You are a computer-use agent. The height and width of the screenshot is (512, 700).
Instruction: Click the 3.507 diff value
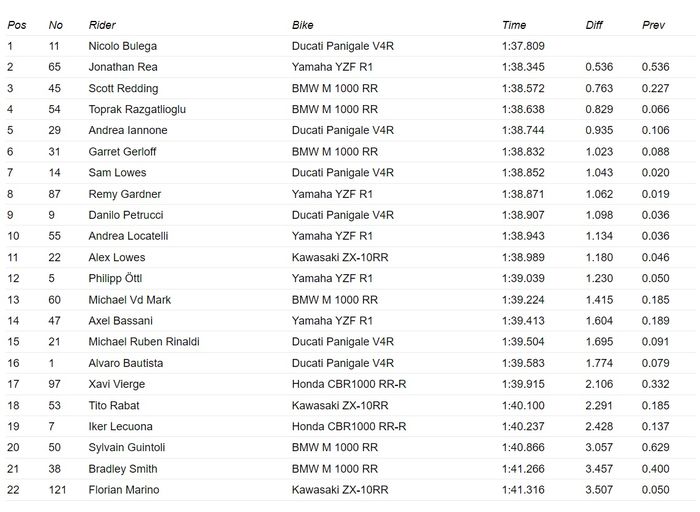601,490
